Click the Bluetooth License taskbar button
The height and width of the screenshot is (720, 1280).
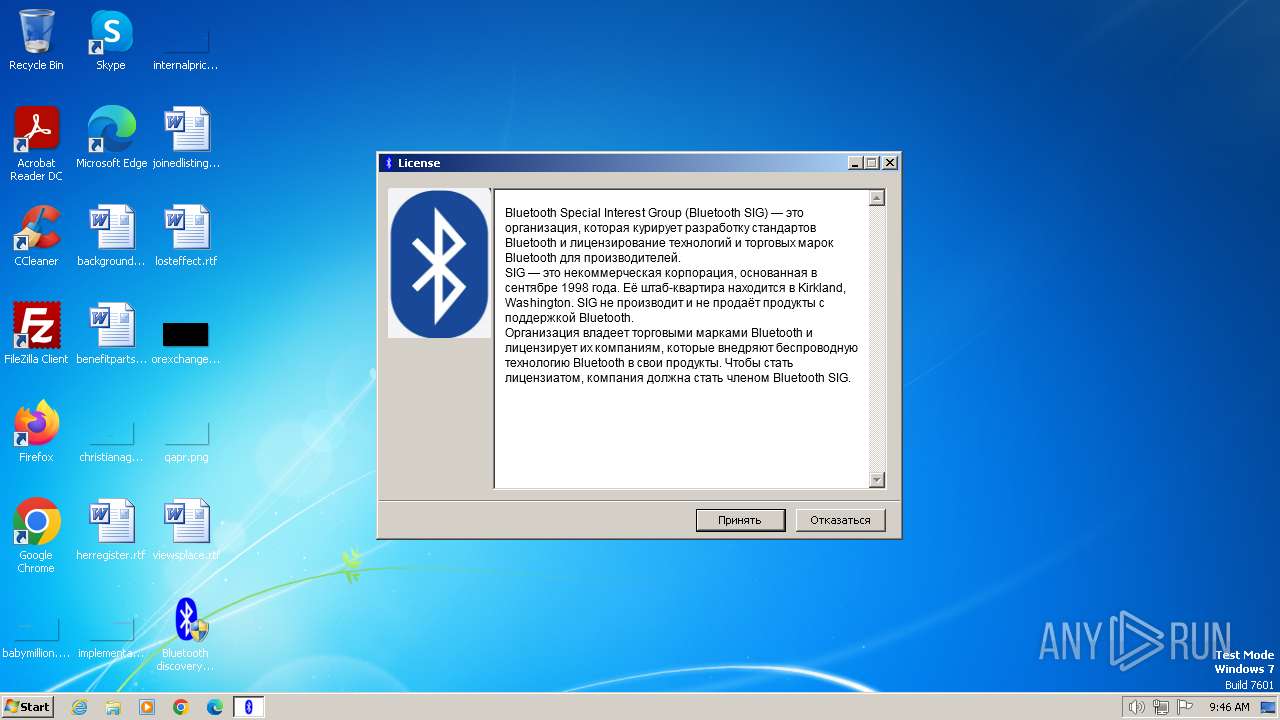pos(249,707)
